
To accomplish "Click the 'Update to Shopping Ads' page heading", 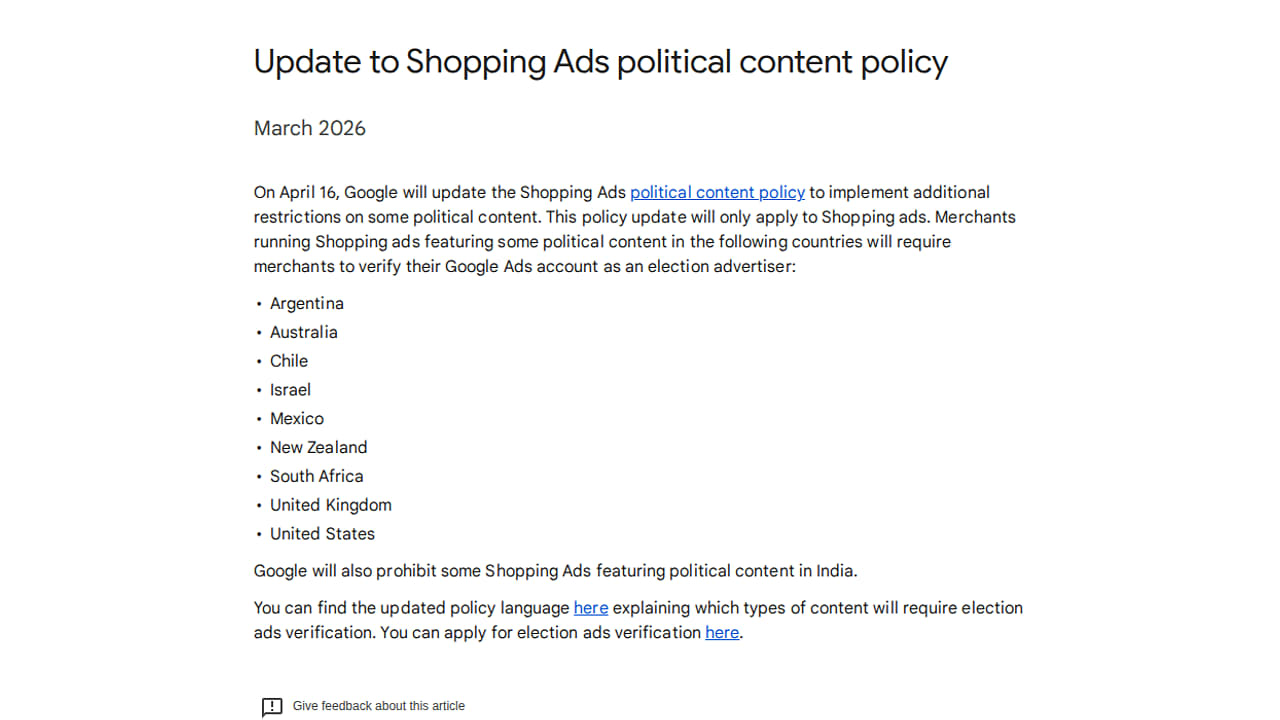I will 600,62.
